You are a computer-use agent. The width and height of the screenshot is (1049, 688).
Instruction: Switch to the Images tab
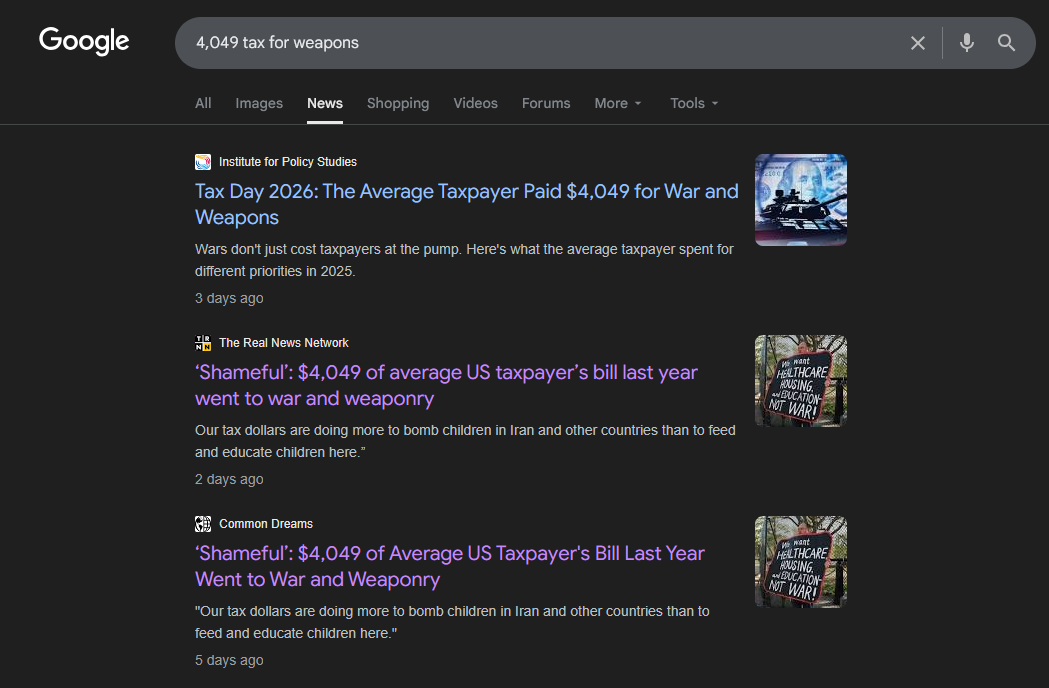pyautogui.click(x=259, y=103)
